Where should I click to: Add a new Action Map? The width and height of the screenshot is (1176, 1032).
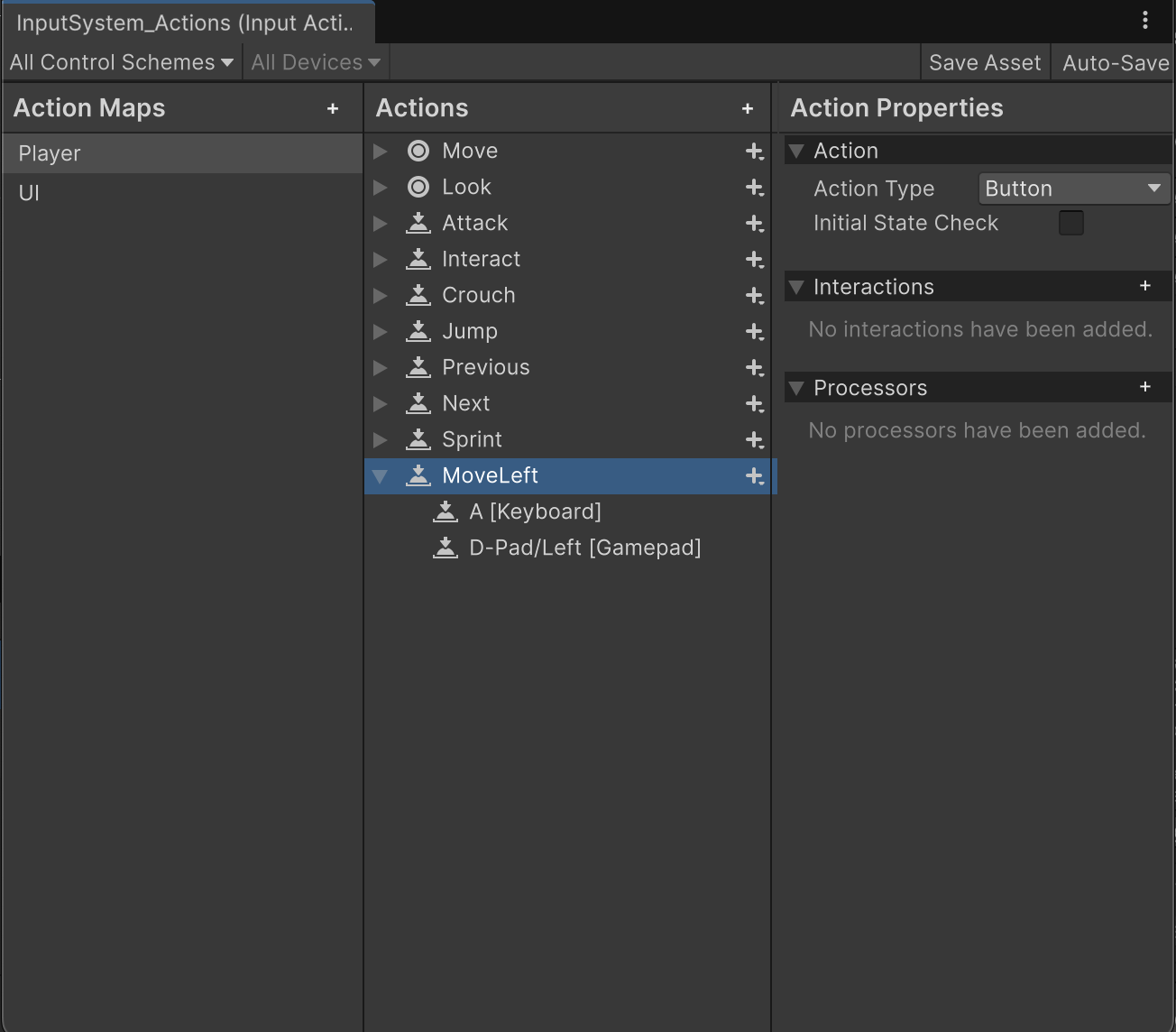(x=332, y=108)
